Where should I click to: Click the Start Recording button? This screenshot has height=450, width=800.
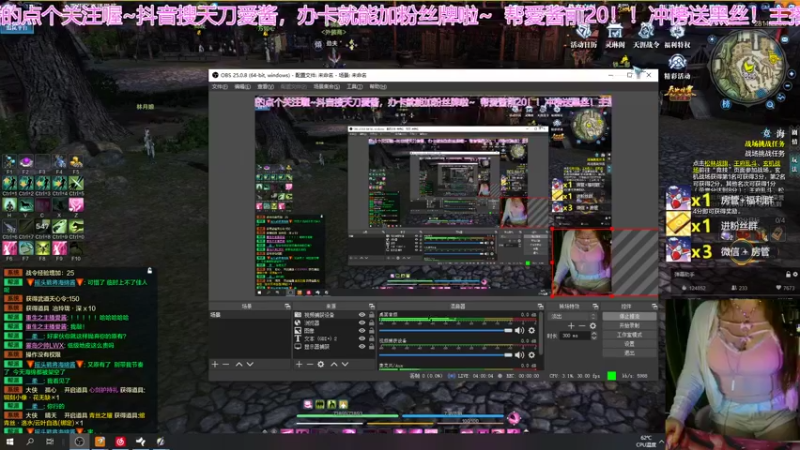coord(629,326)
